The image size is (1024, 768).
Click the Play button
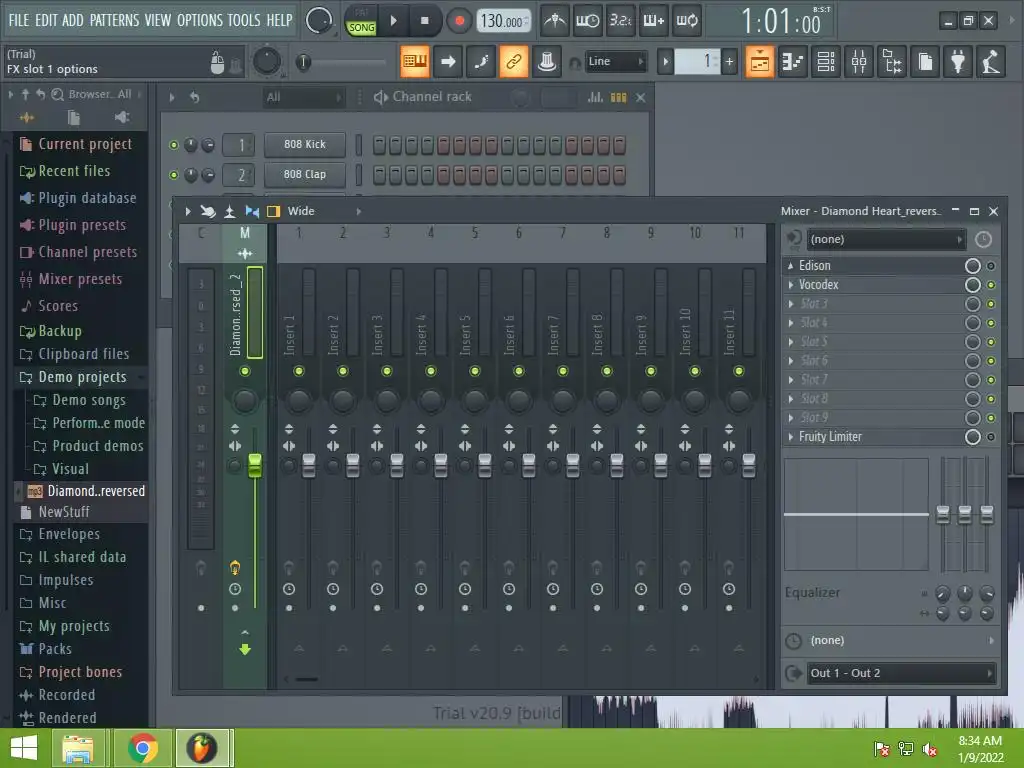393,21
